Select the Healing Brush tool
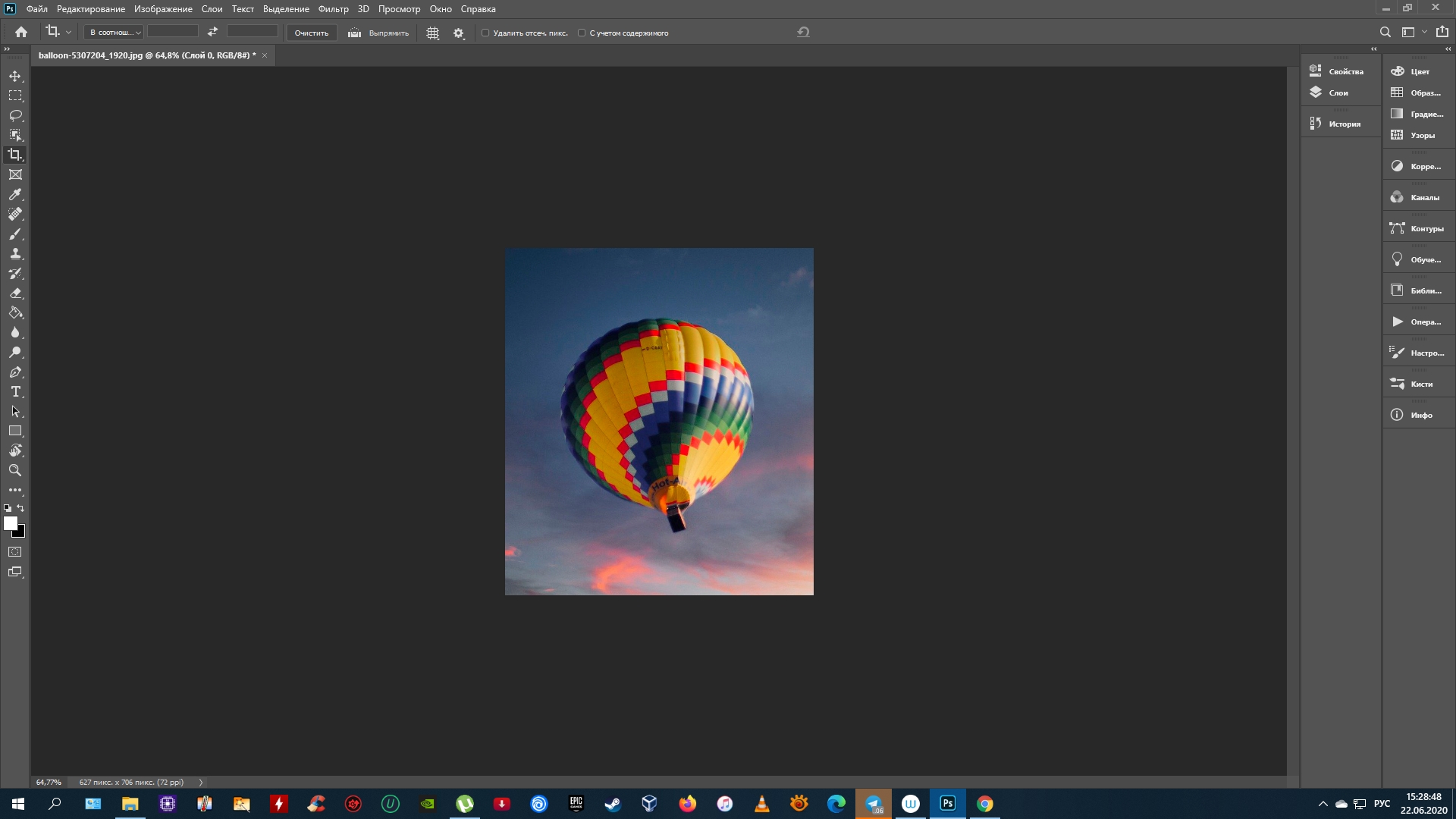 [x=15, y=214]
